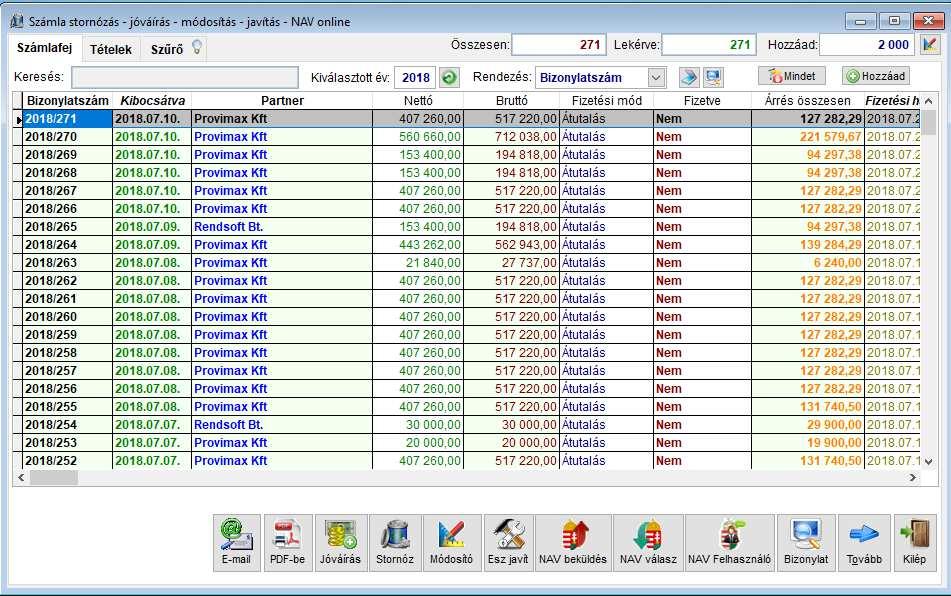
Task: Click the Kiválasztott év year field
Action: point(415,78)
